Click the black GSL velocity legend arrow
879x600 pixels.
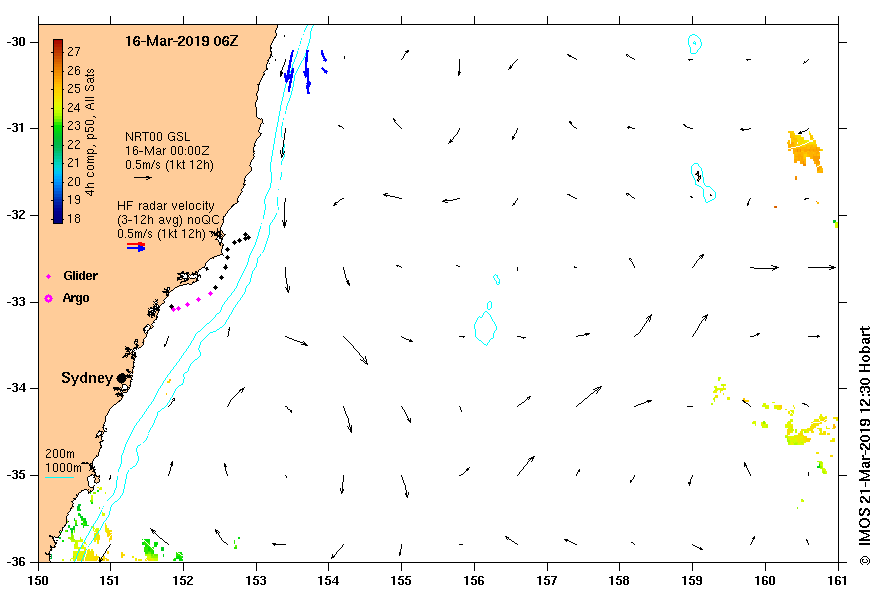tap(143, 178)
